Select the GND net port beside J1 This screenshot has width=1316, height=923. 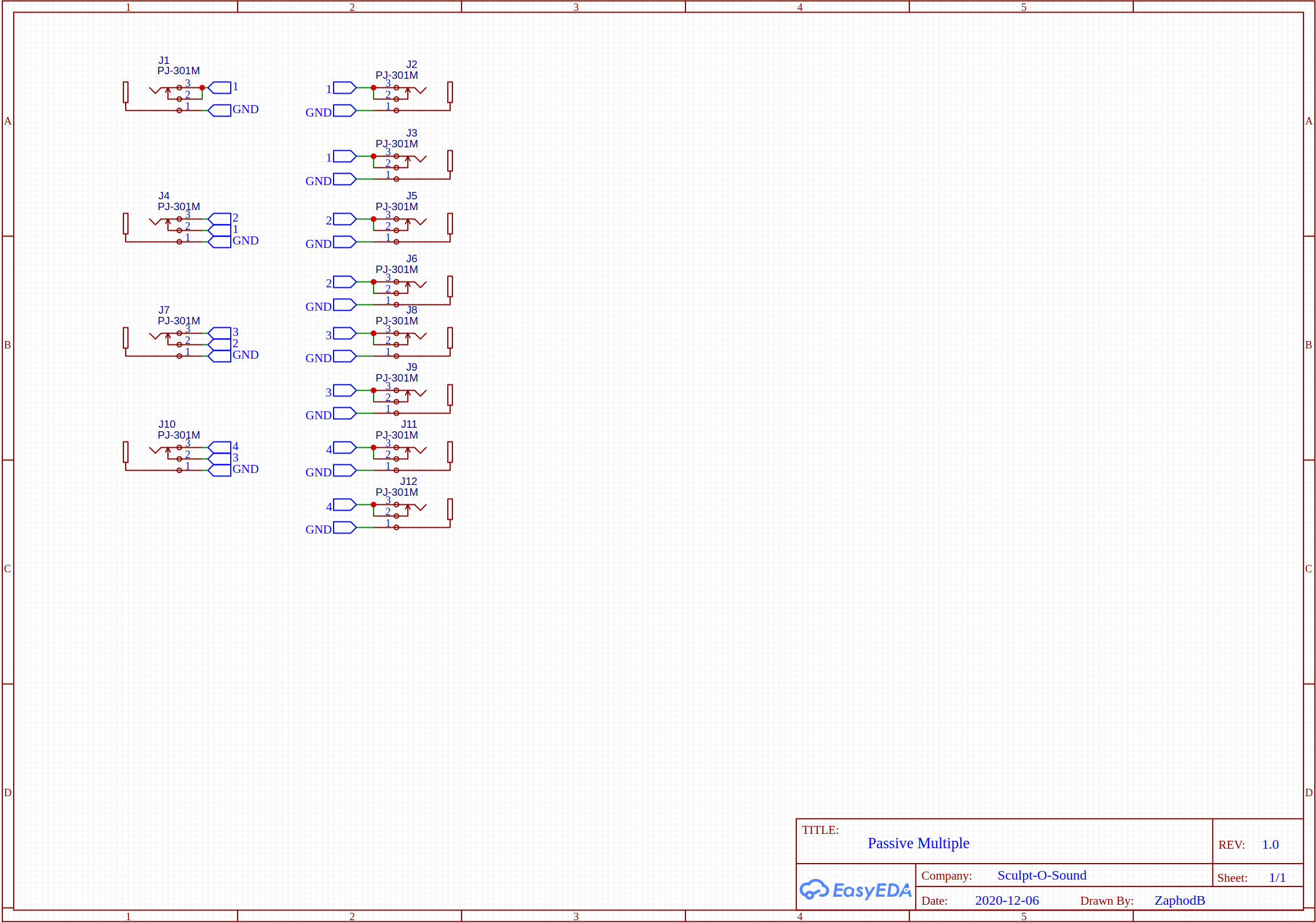pos(219,111)
